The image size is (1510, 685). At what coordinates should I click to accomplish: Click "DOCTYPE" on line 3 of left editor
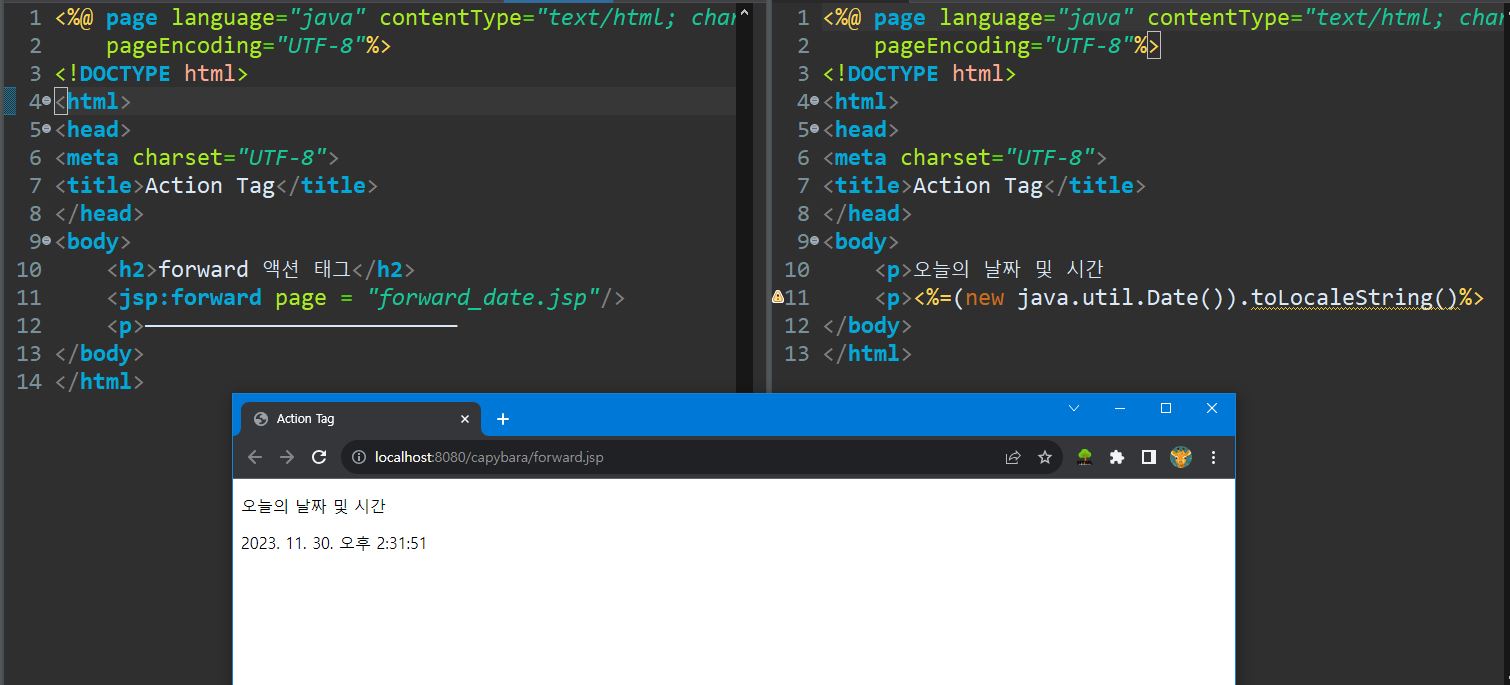[x=126, y=73]
